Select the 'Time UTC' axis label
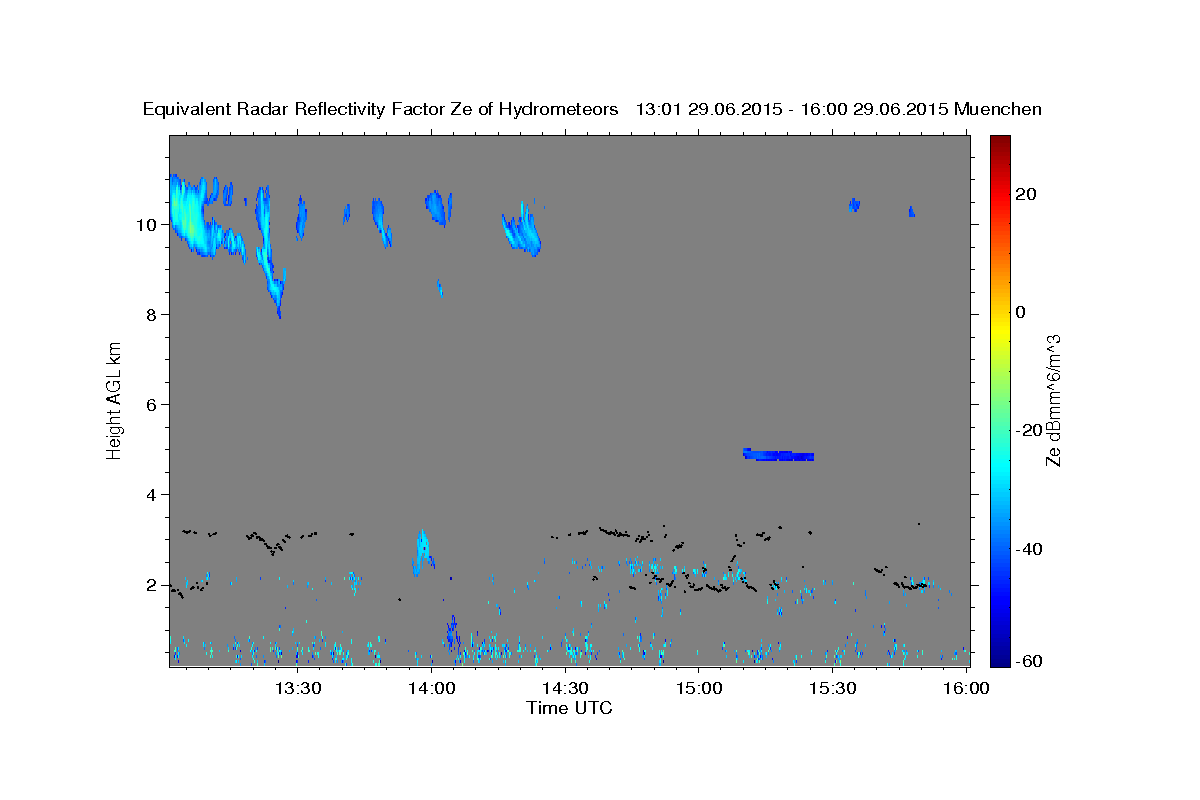The height and width of the screenshot is (800, 1200). tap(569, 708)
